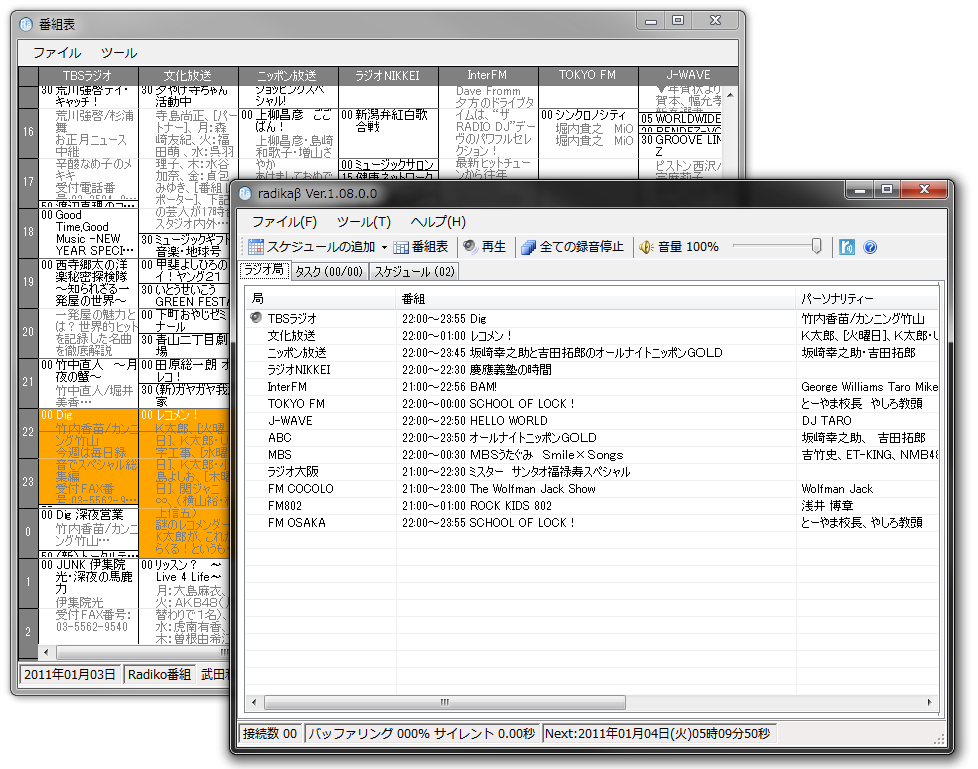Select the TOKYO FM station row
This screenshot has width=978, height=769.
click(592, 404)
